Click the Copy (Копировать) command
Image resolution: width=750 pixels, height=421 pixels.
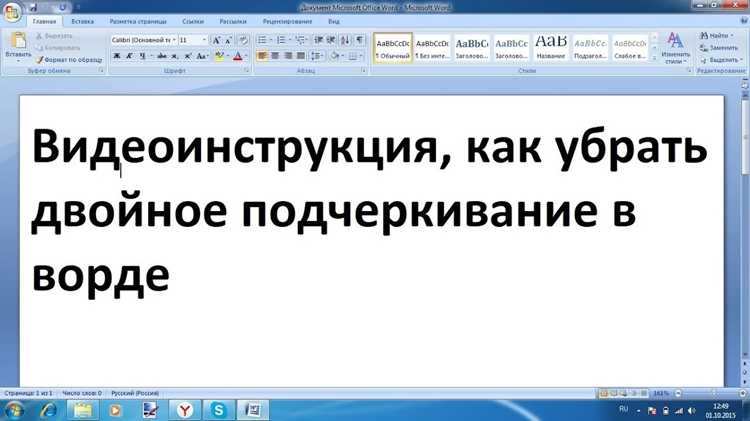click(x=58, y=48)
